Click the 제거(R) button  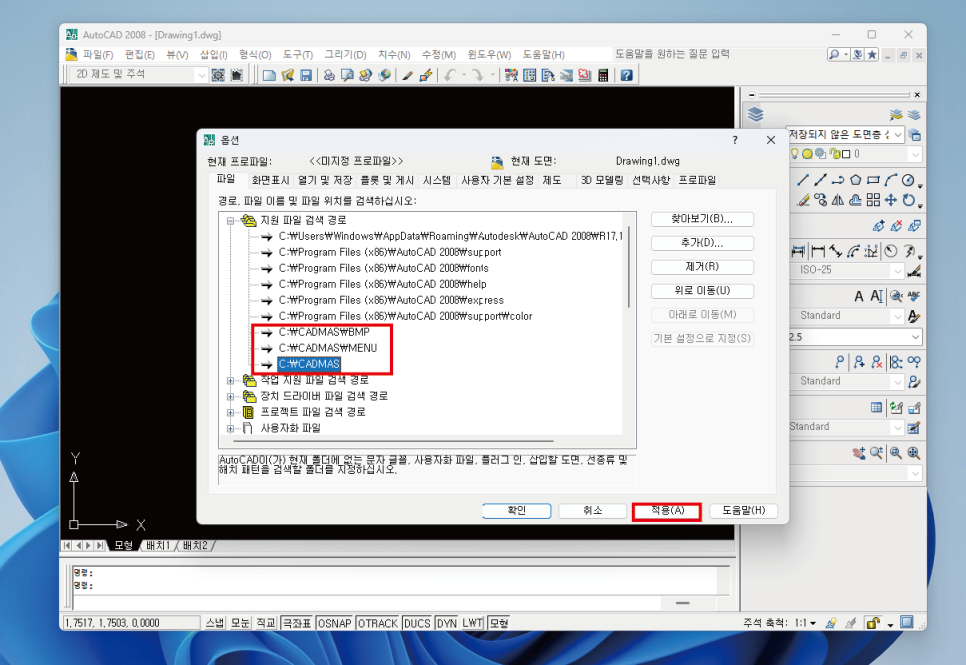click(702, 267)
